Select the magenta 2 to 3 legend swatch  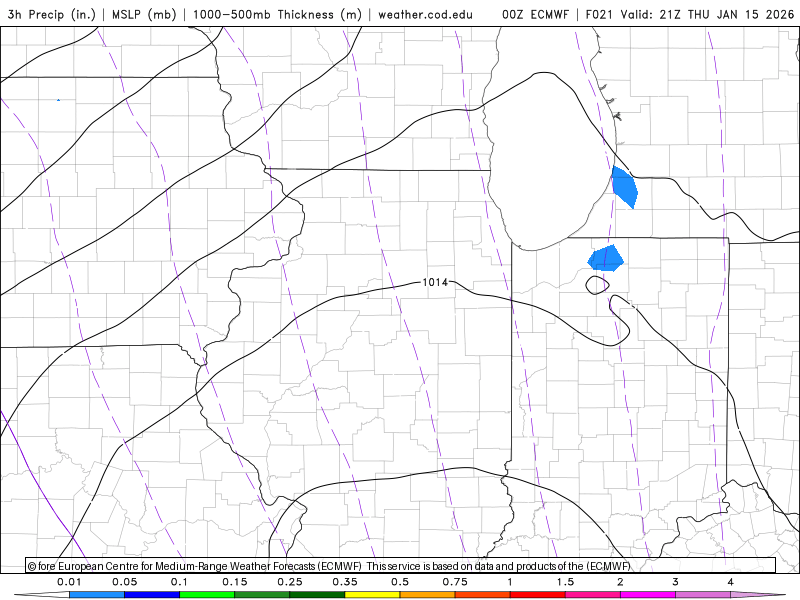648,595
